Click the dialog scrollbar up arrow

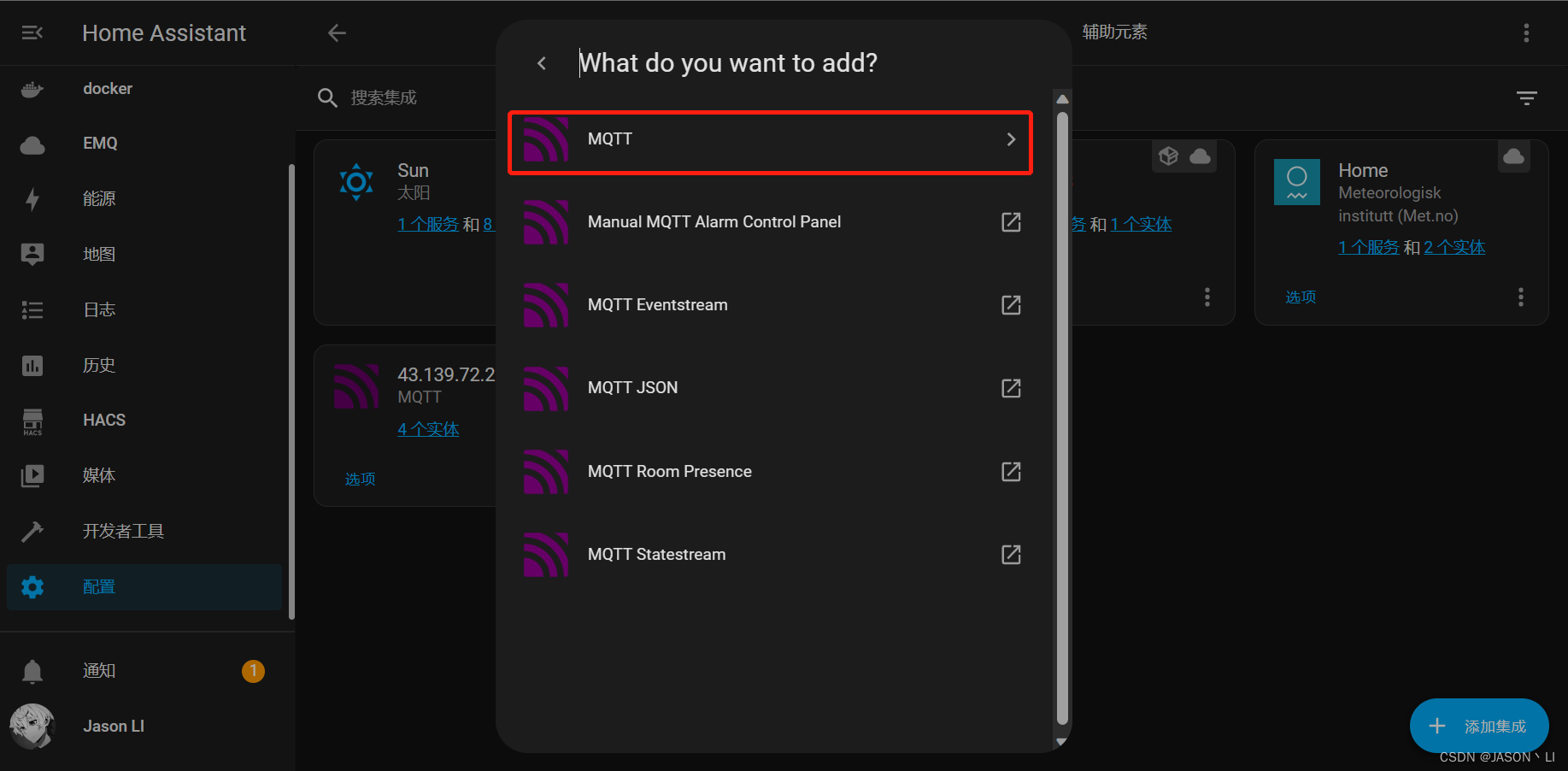tap(1062, 98)
